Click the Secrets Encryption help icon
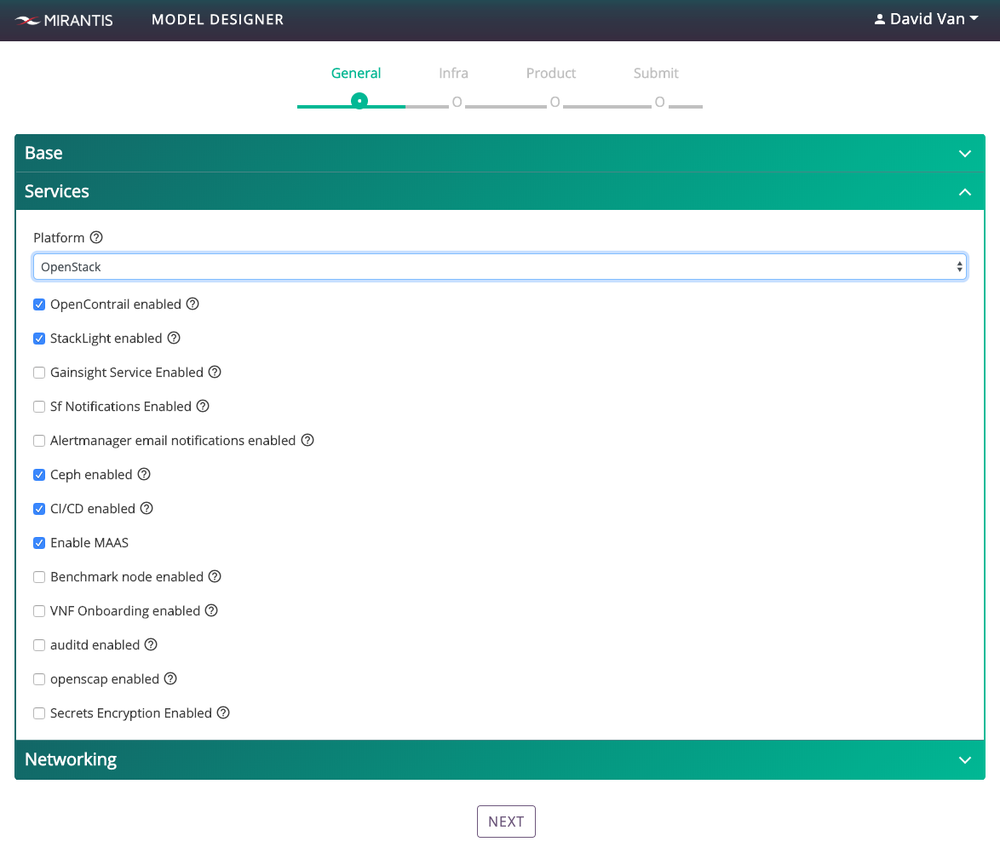The width and height of the screenshot is (1000, 850). tap(222, 713)
